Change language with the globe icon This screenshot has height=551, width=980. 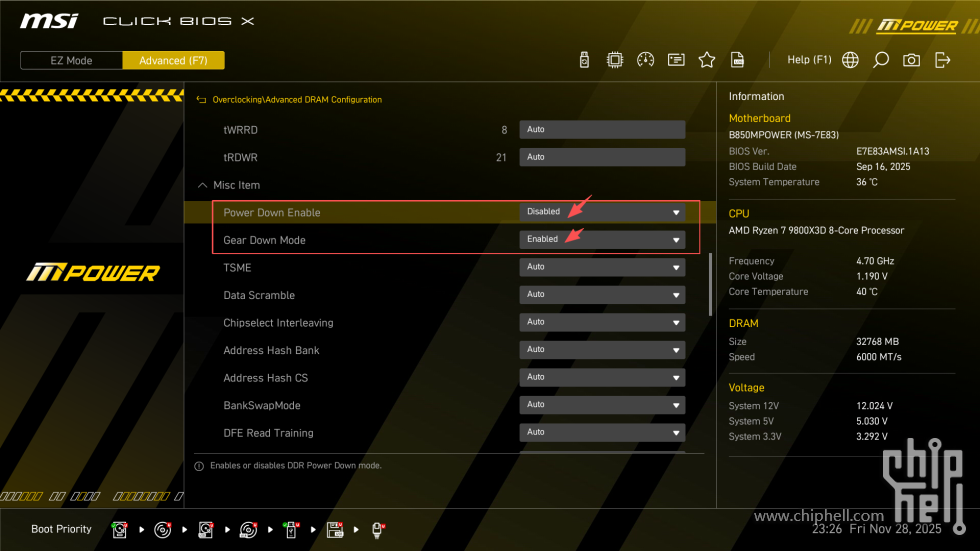[x=850, y=60]
